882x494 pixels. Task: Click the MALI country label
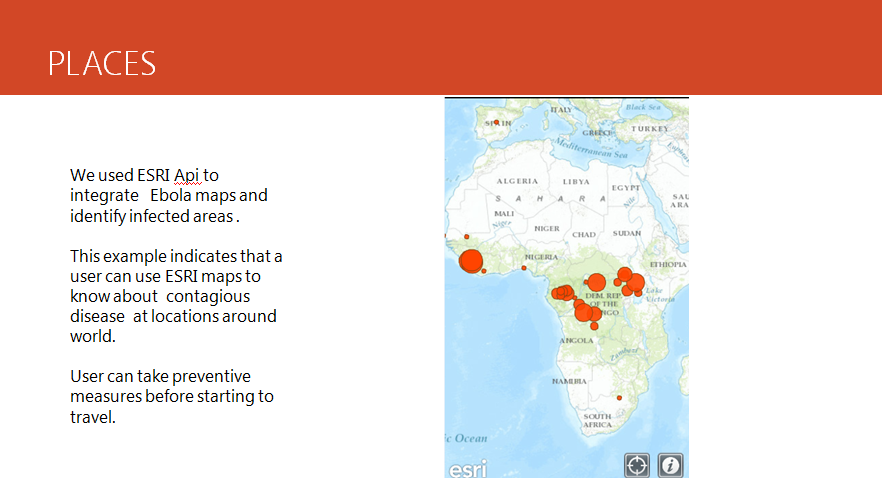[x=504, y=213]
